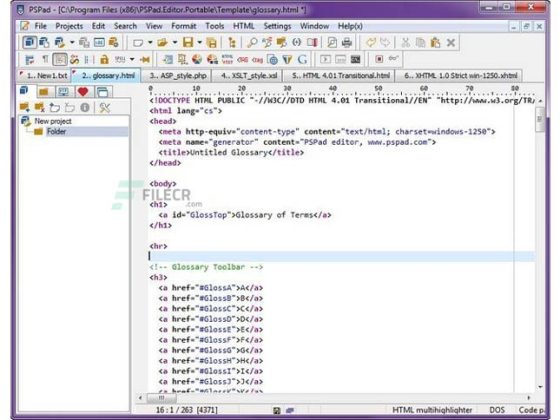Toggle the column ruler lines icon
560x420 pixels.
[87, 59]
